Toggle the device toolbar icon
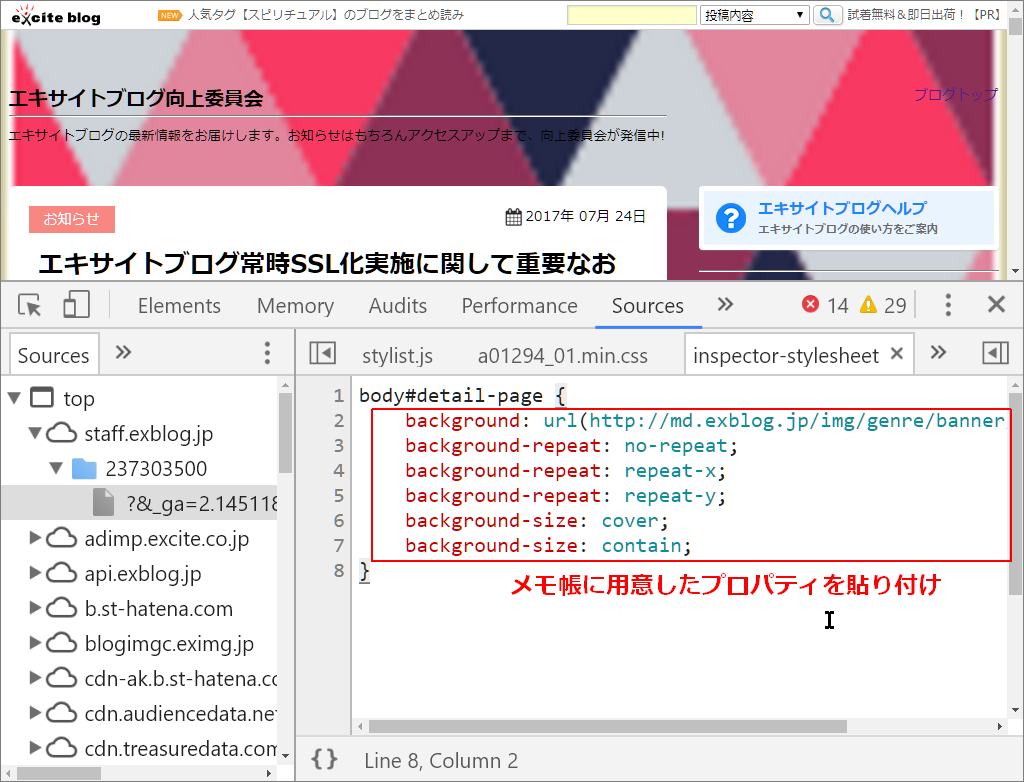The height and width of the screenshot is (782, 1024). pyautogui.click(x=76, y=305)
